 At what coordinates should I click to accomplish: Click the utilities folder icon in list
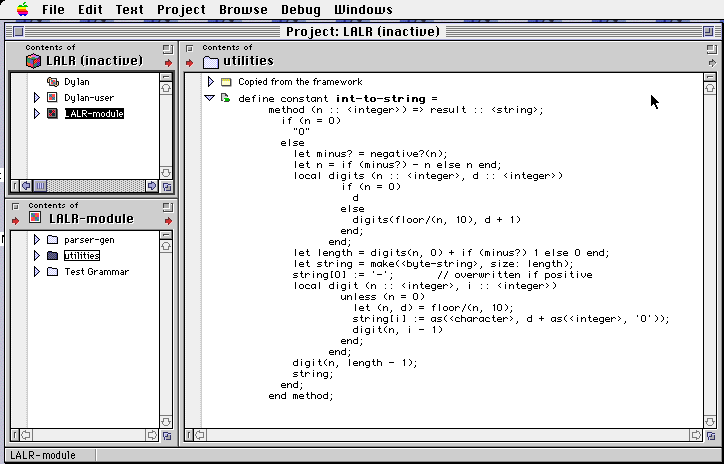52,256
